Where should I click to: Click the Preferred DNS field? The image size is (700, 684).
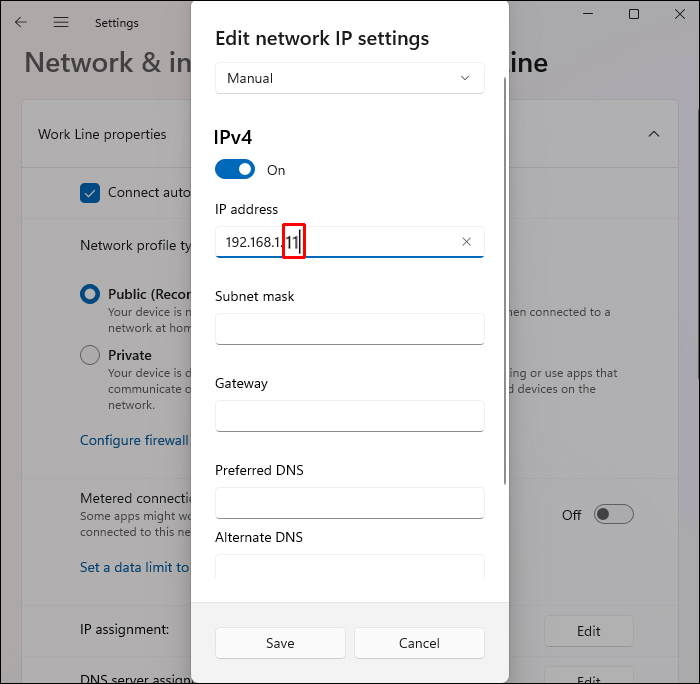(x=349, y=503)
